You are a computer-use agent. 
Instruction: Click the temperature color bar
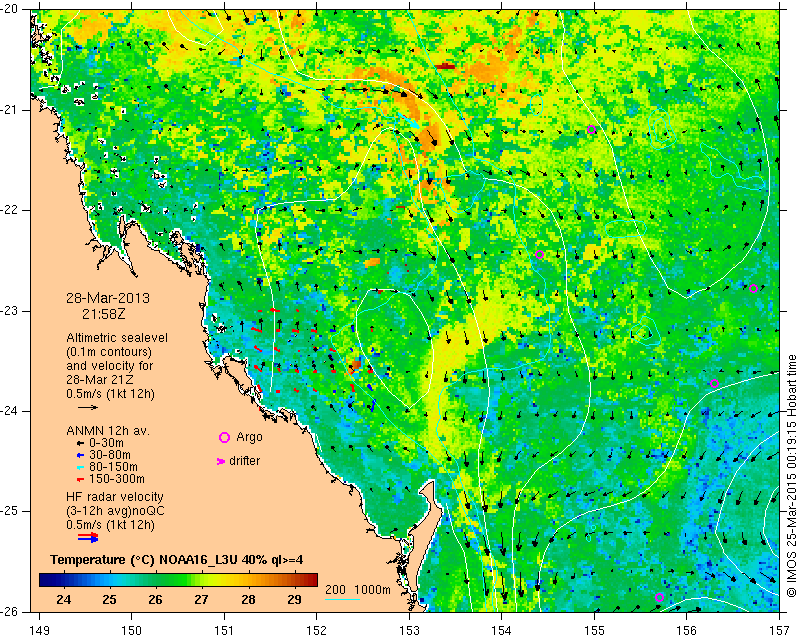tap(179, 580)
